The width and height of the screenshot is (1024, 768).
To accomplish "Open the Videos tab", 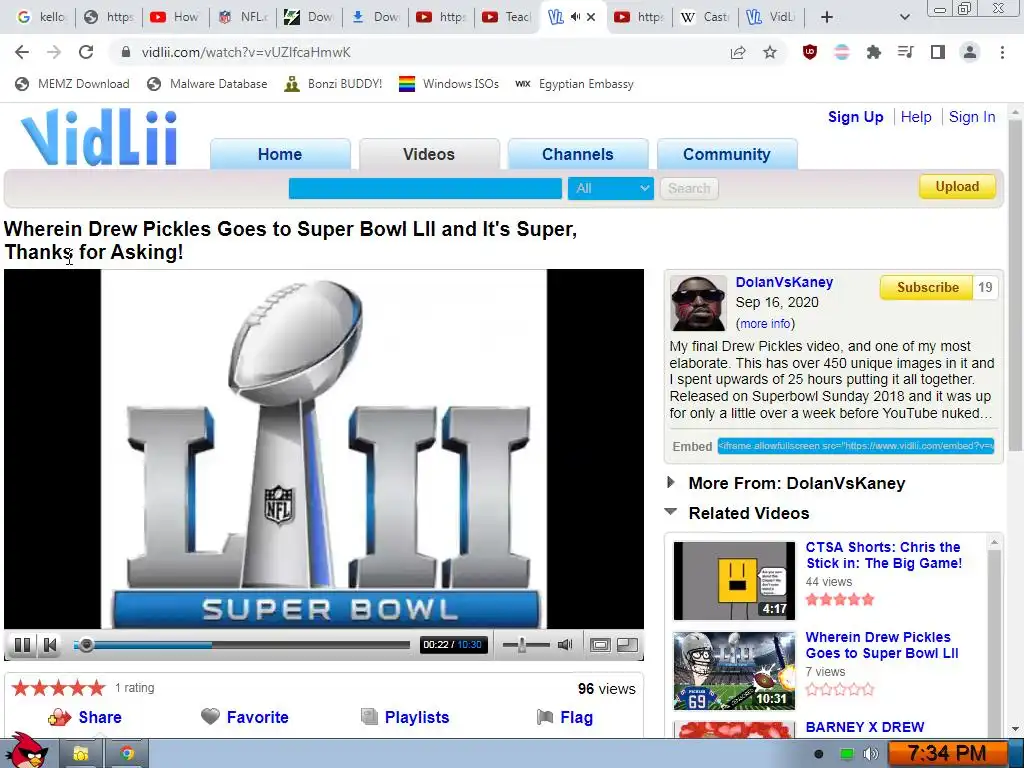I will point(429,154).
